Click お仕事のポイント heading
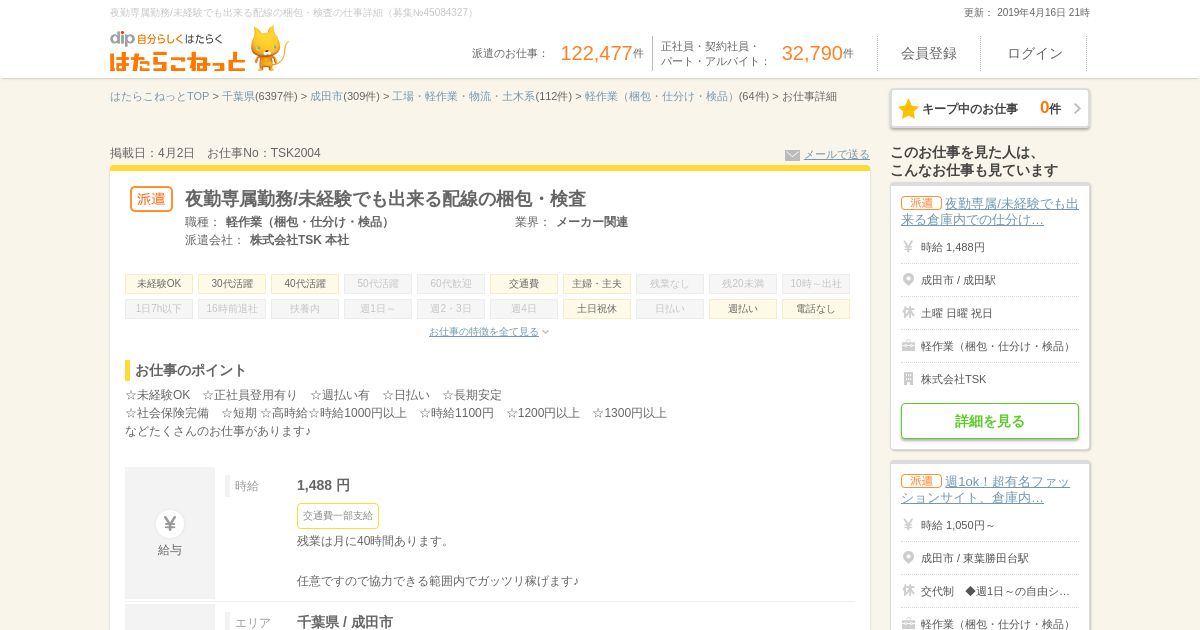 tap(190, 370)
